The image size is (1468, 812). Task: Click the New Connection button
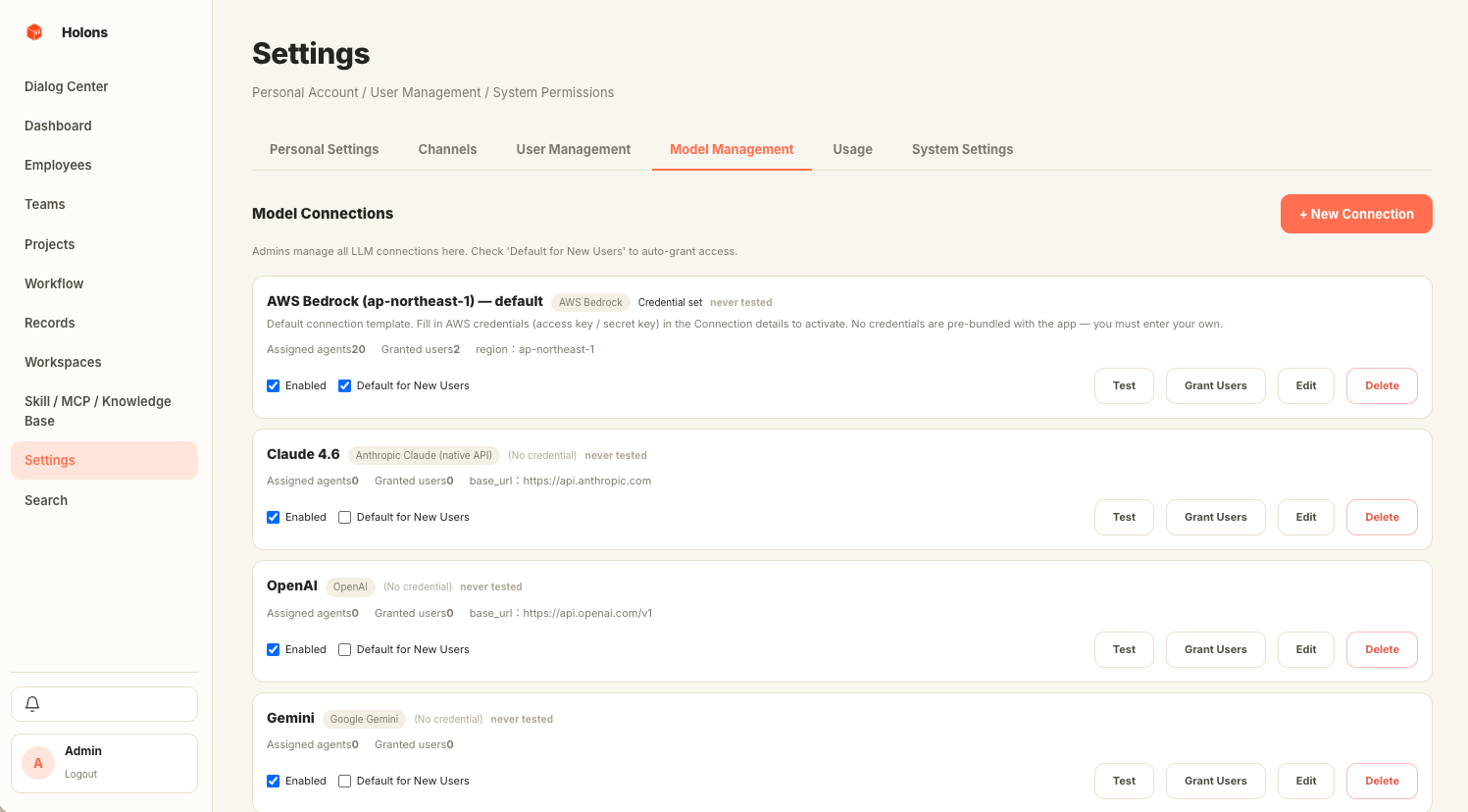1355,214
